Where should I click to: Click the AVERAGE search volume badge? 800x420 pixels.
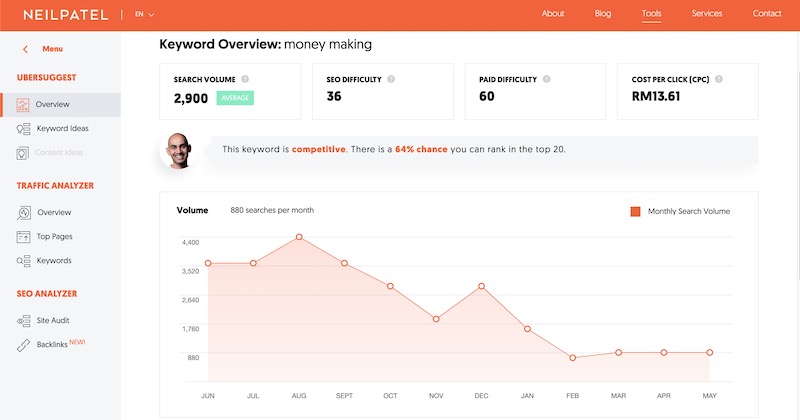click(235, 98)
